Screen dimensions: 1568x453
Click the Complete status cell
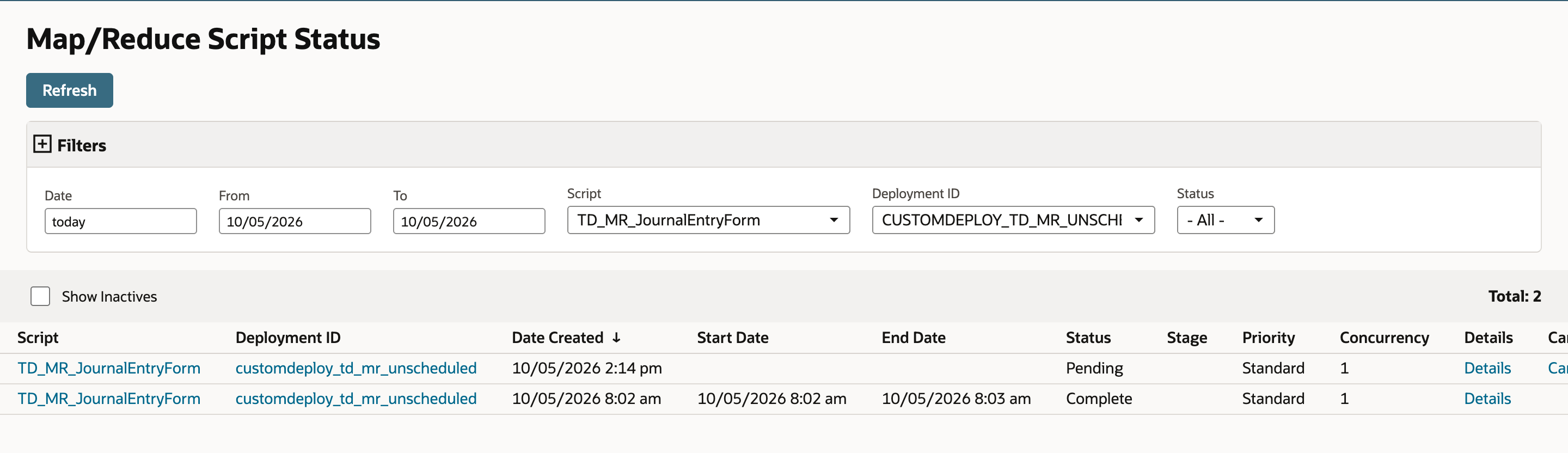(x=1099, y=399)
